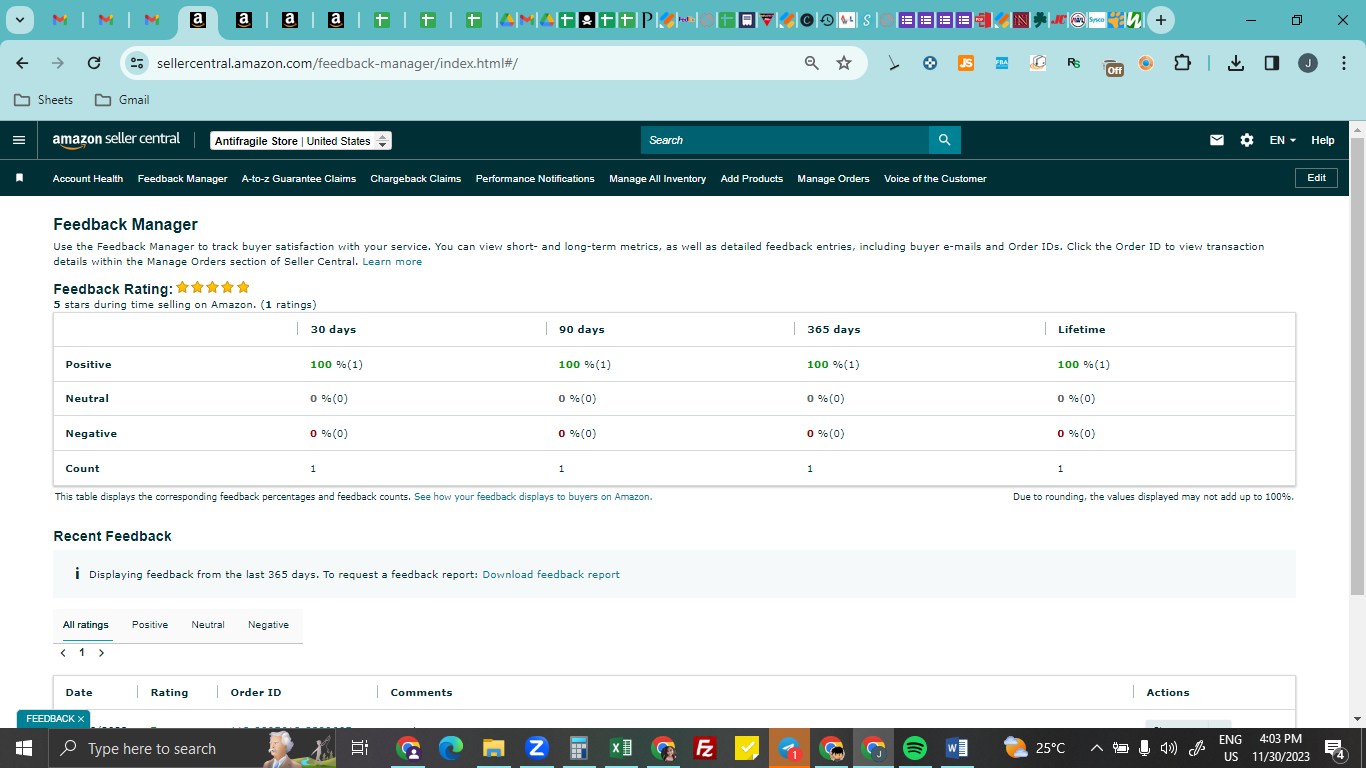Go to Manage All Inventory
This screenshot has height=768, width=1366.
click(658, 179)
